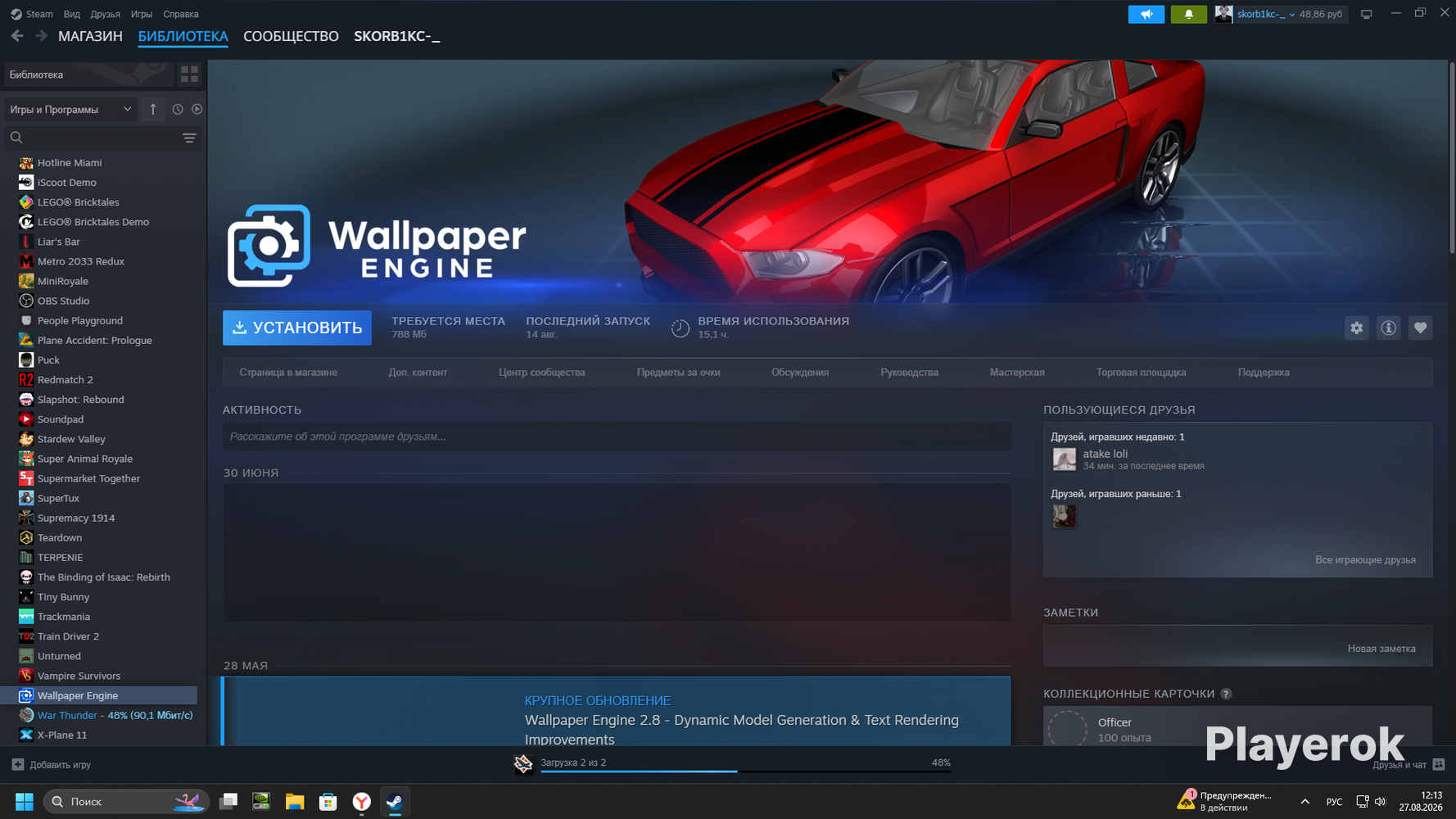The width and height of the screenshot is (1456, 819).
Task: Click the War Thunder download icon at bottom
Action: coord(523,764)
